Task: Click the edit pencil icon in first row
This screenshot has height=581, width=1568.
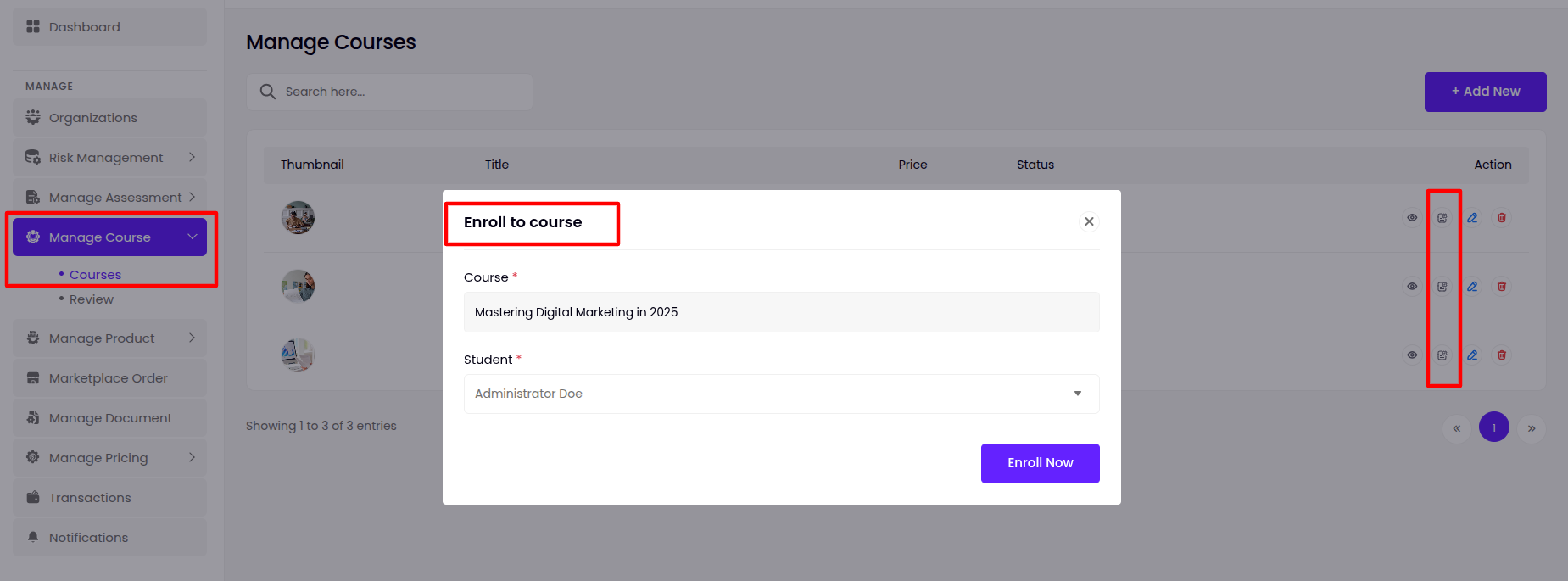Action: pyautogui.click(x=1472, y=218)
